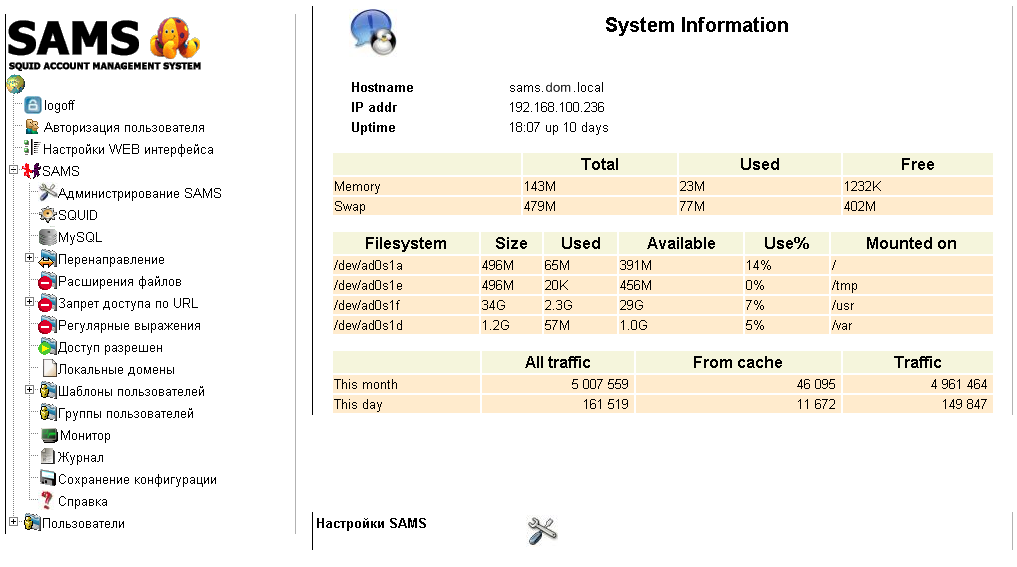The height and width of the screenshot is (567, 1017).
Task: Click the green Доступ разрешен icon
Action: pyautogui.click(x=47, y=347)
